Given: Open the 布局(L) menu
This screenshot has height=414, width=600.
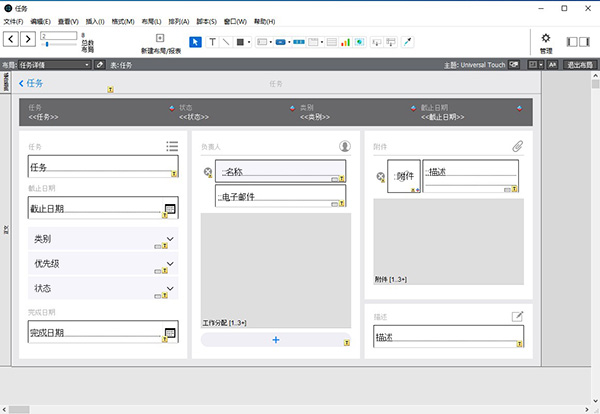Looking at the screenshot, I should coord(152,21).
